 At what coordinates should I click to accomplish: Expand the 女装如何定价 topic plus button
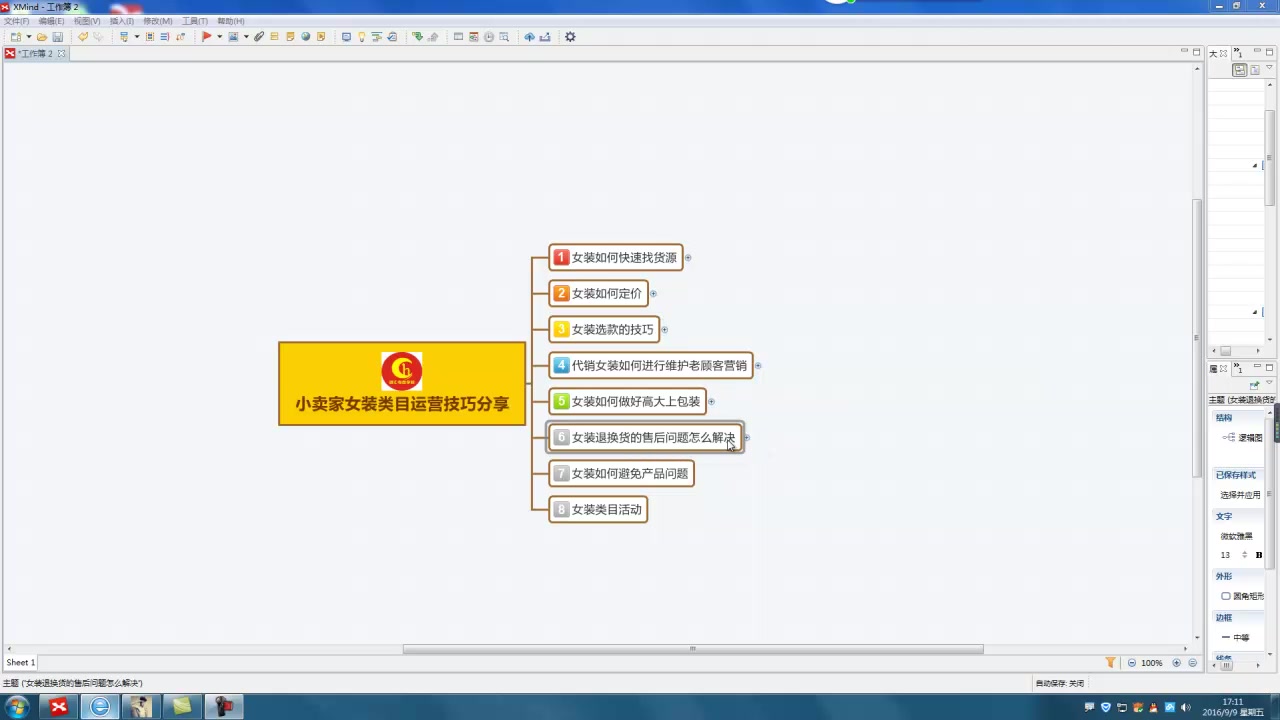pos(653,294)
